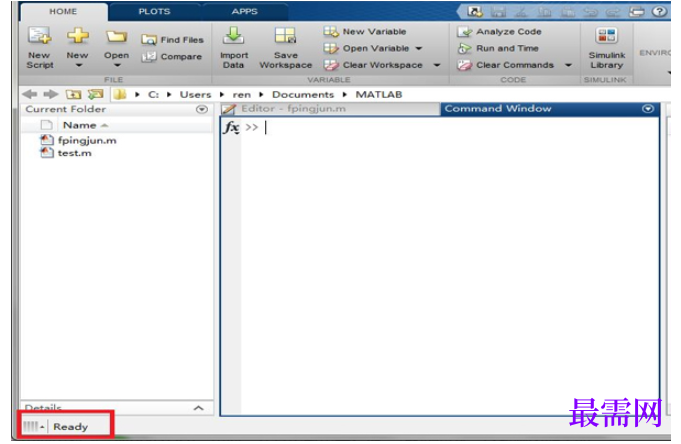Open the Clear Workspace dropdown arrow
681x444 pixels.
click(437, 65)
